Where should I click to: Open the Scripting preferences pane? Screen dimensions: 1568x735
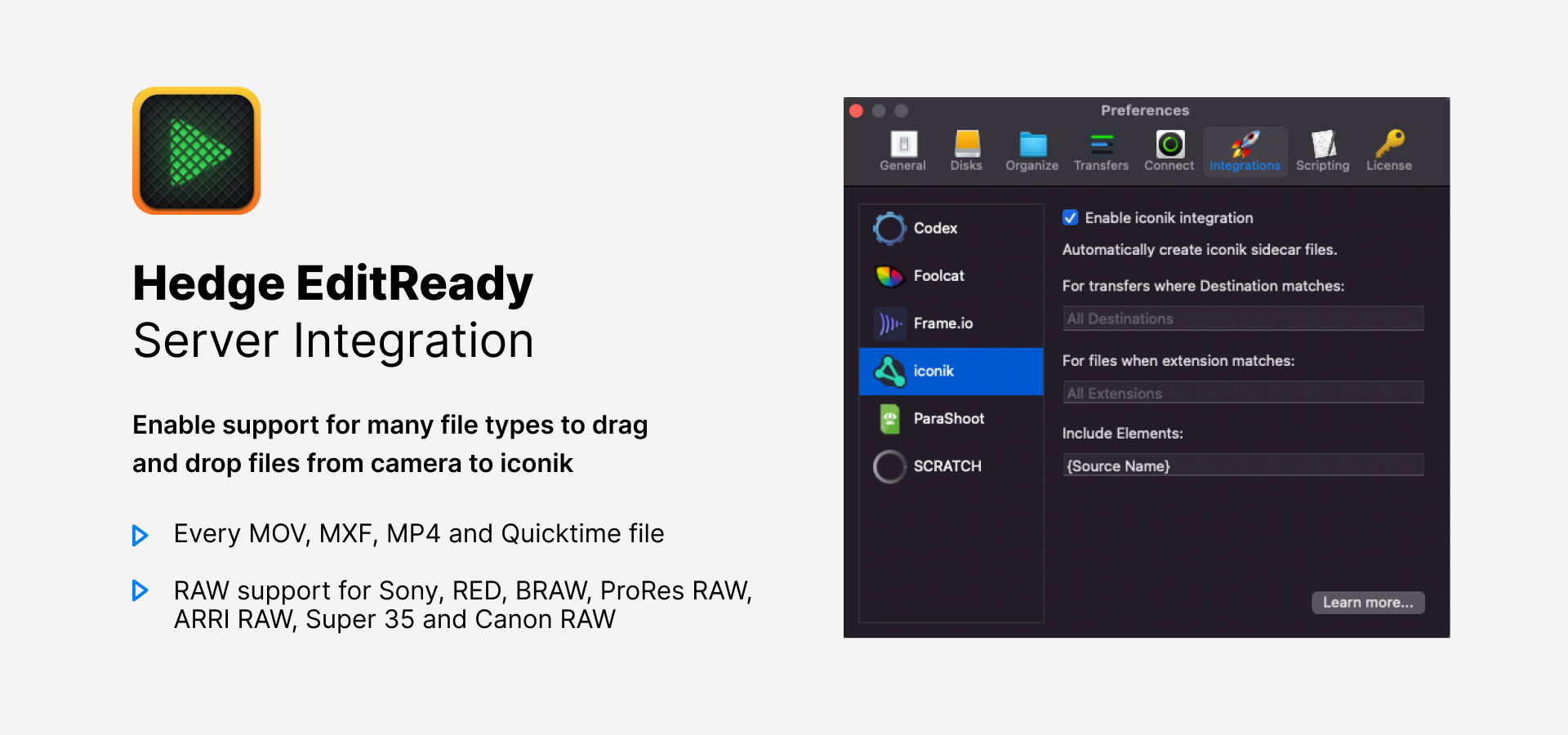tap(1322, 151)
